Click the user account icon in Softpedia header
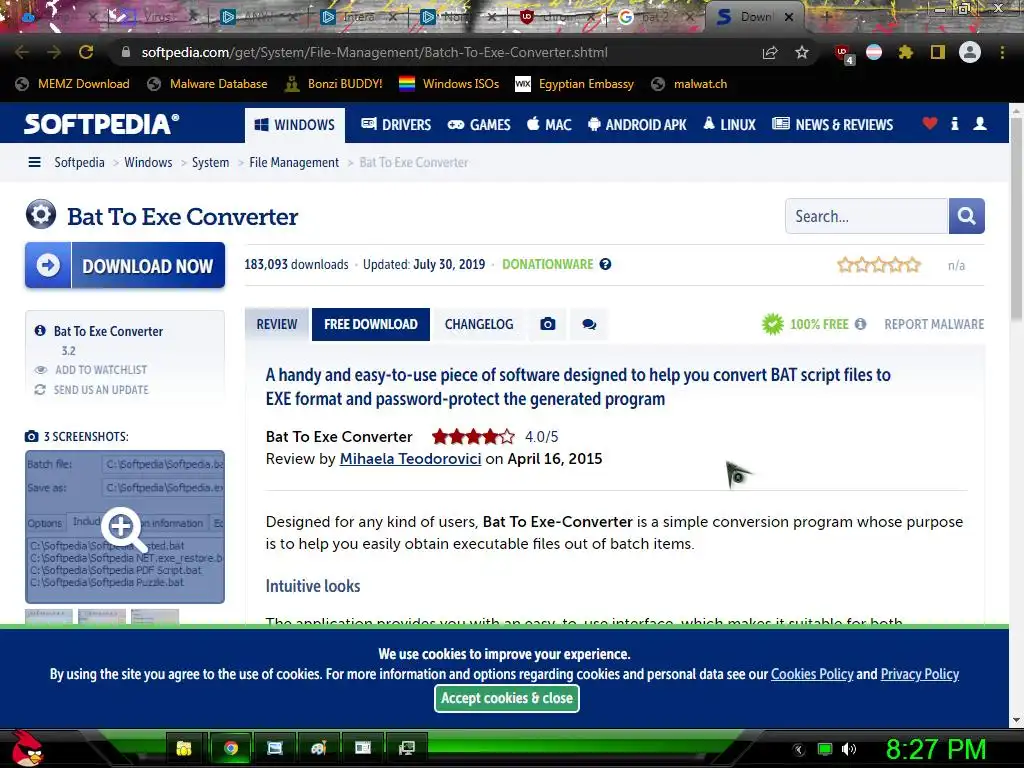1024x768 pixels. tap(980, 123)
